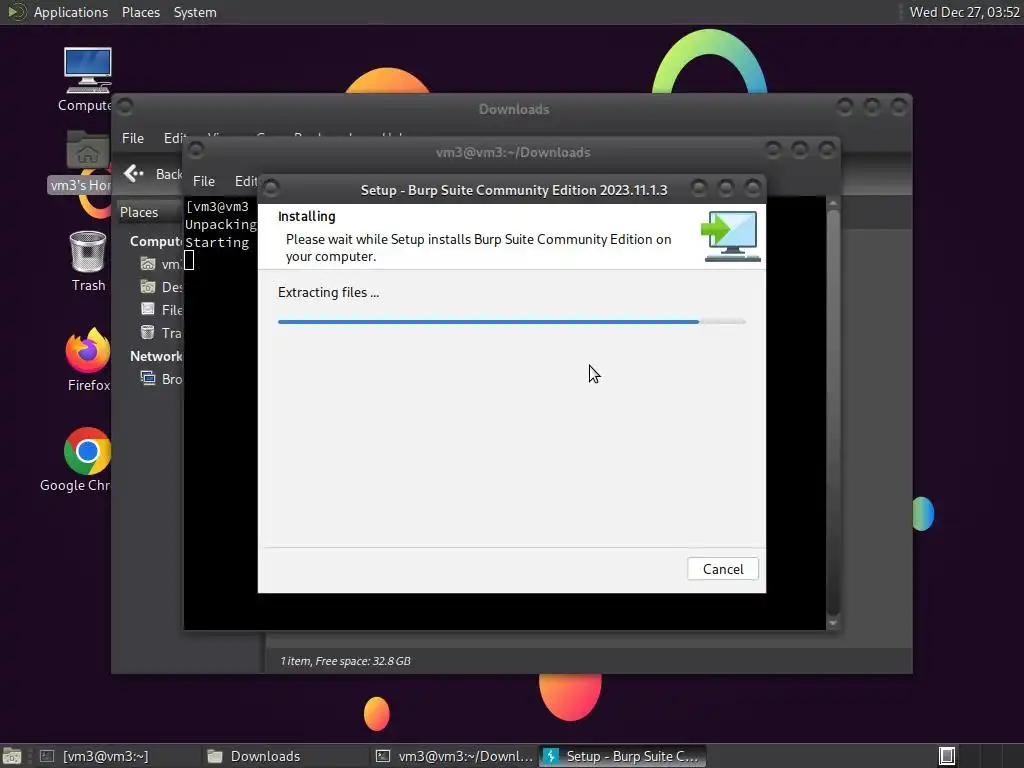Open the Edit menu in the terminal window
Viewport: 1024px width, 768px height.
(x=246, y=181)
